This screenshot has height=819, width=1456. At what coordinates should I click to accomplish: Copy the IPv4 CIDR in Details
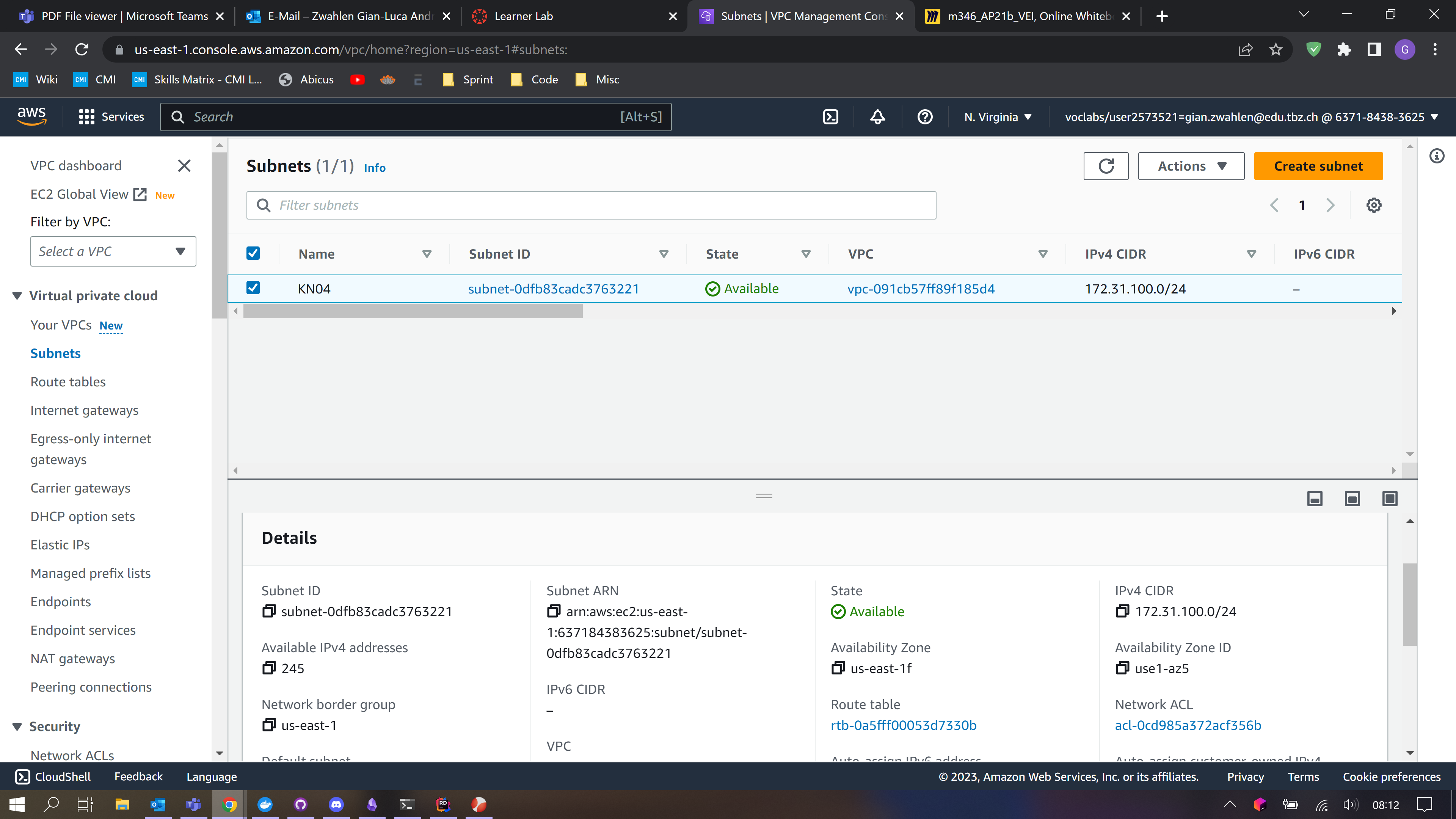(1122, 611)
